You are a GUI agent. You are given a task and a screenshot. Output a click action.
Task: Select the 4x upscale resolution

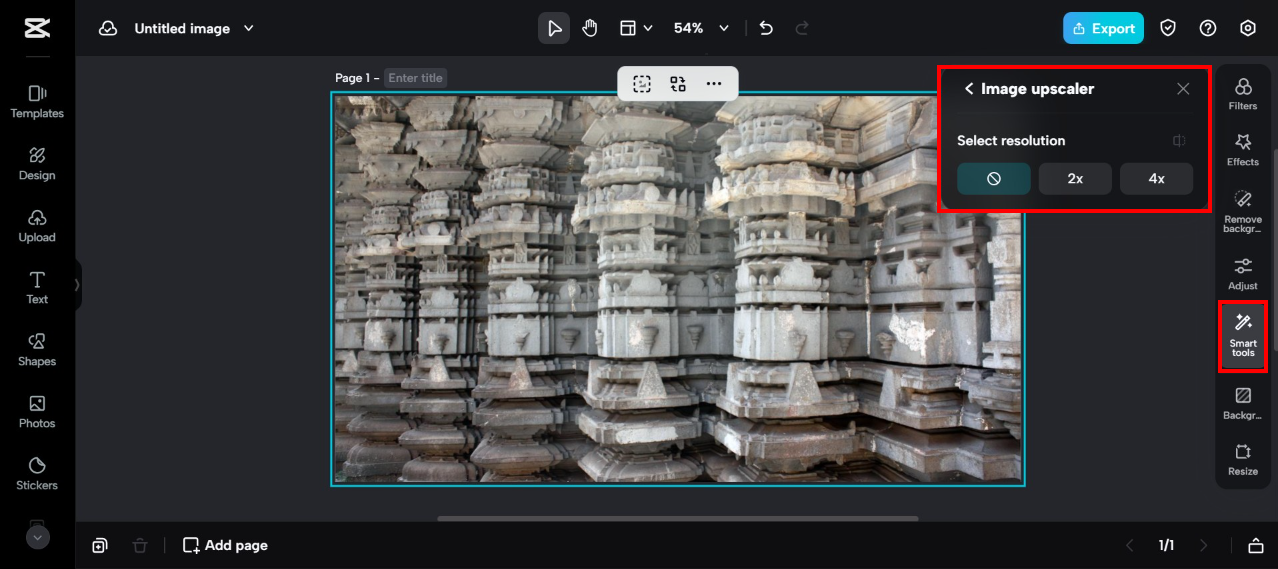click(x=1156, y=179)
